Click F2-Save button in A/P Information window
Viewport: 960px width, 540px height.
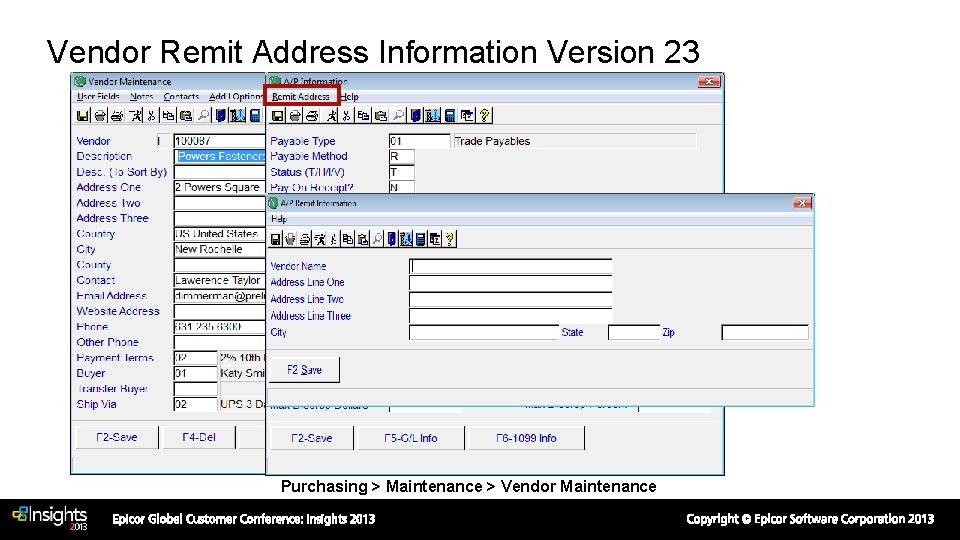coord(312,438)
